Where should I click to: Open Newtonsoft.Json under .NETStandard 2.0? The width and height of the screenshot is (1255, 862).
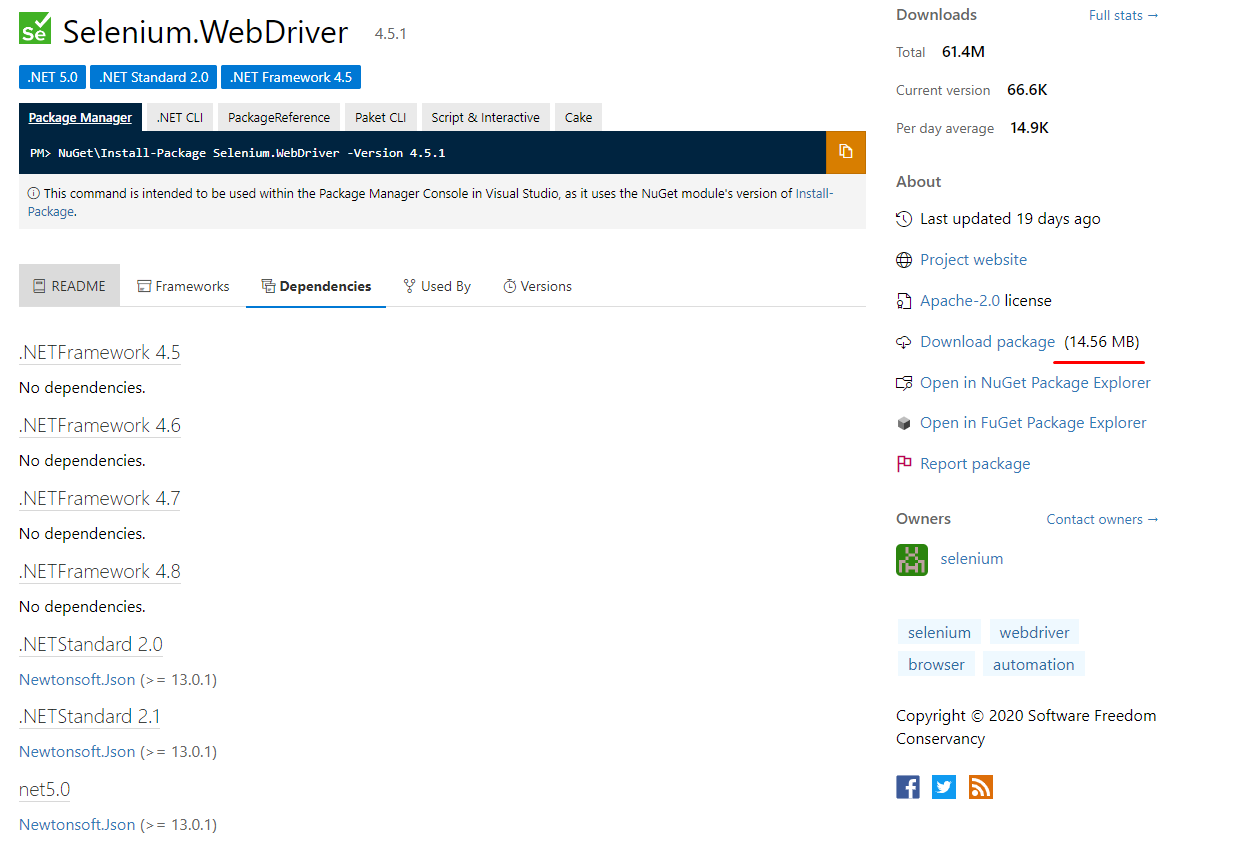point(77,680)
